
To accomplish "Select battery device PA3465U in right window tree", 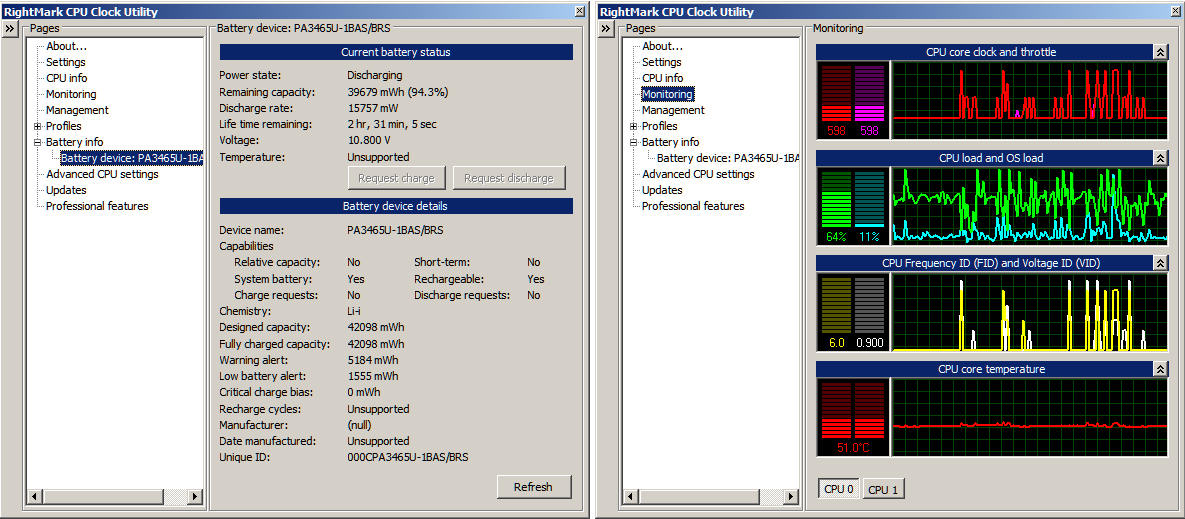I will click(728, 158).
